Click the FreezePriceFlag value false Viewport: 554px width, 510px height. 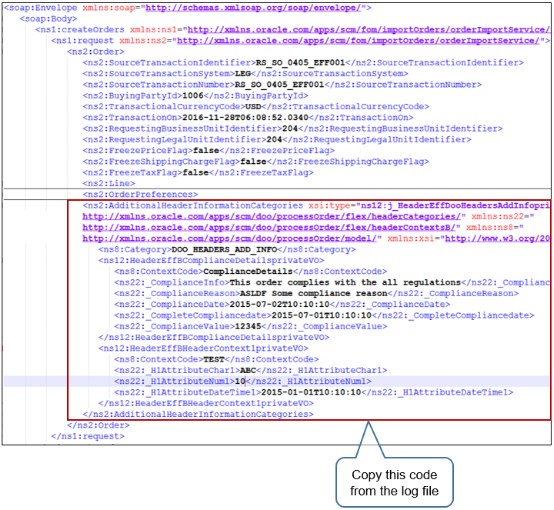[x=206, y=150]
